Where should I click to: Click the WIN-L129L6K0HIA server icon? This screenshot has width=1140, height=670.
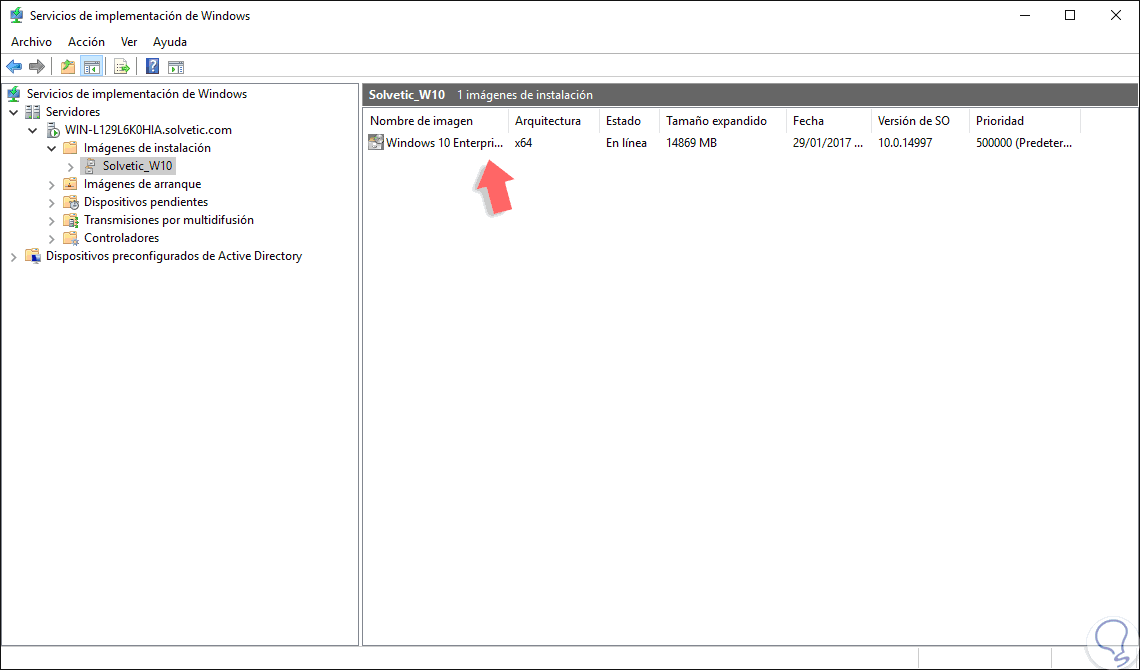(x=52, y=130)
